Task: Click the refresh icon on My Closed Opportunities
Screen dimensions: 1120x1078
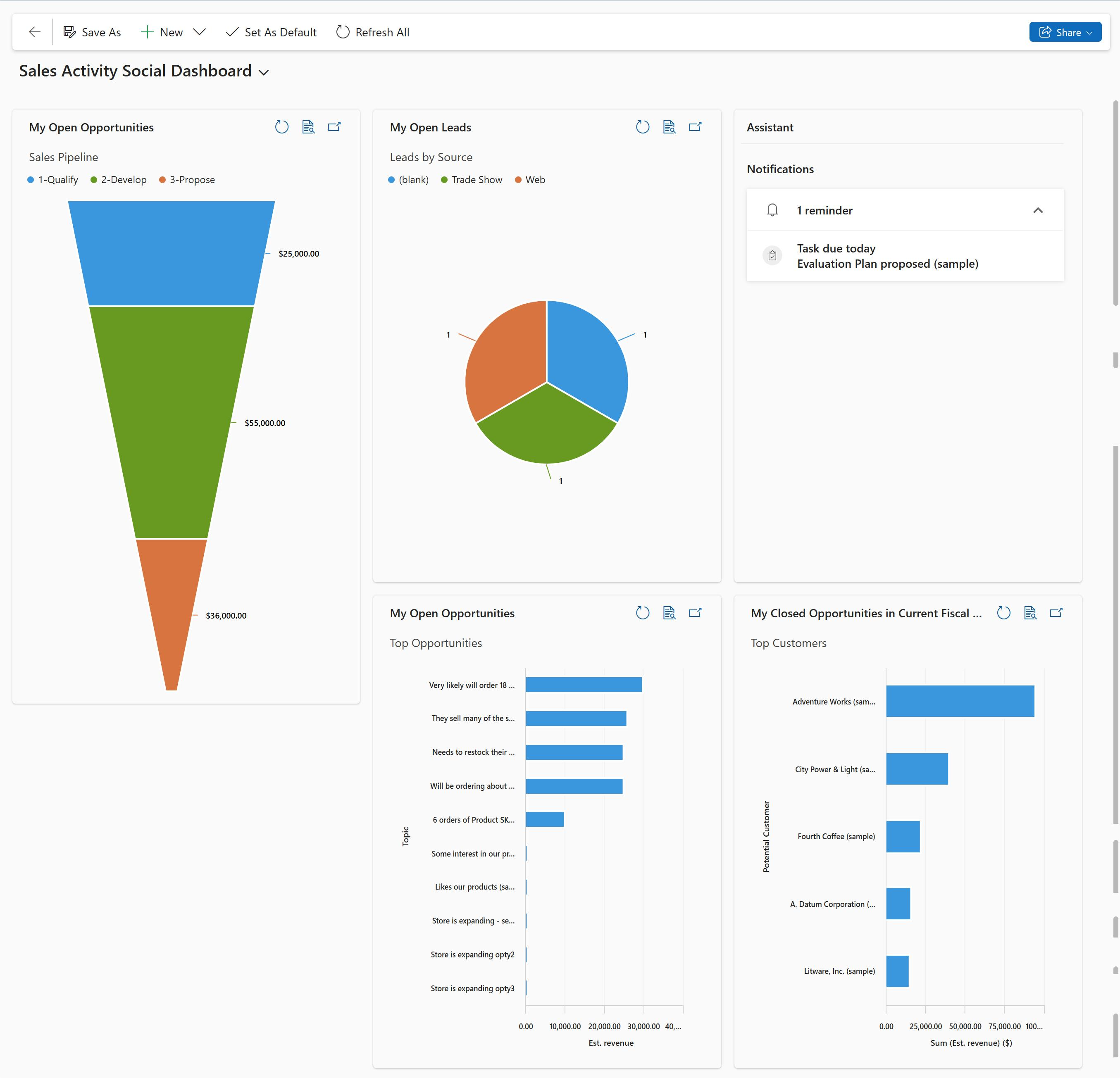Action: [x=1001, y=612]
